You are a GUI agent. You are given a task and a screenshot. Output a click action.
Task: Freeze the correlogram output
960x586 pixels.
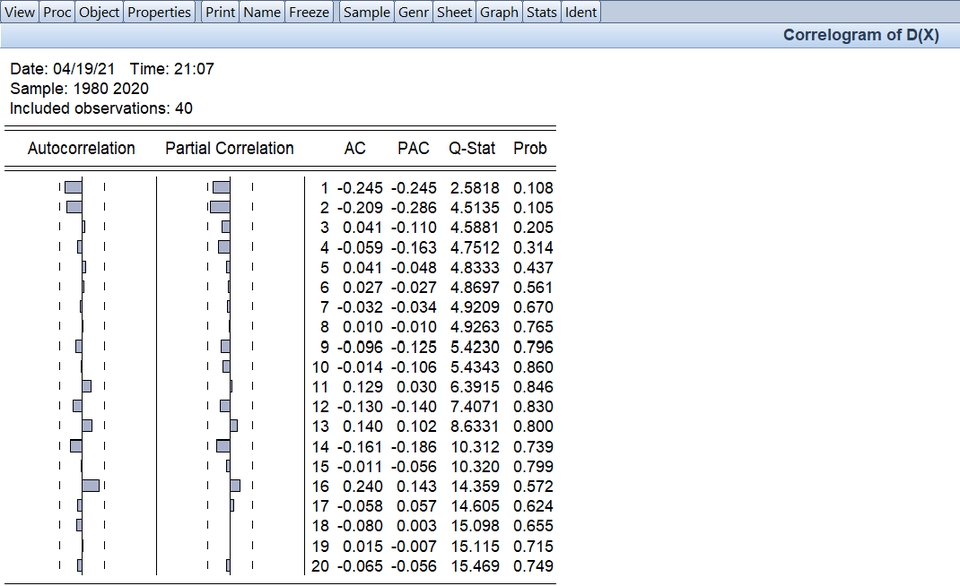309,12
